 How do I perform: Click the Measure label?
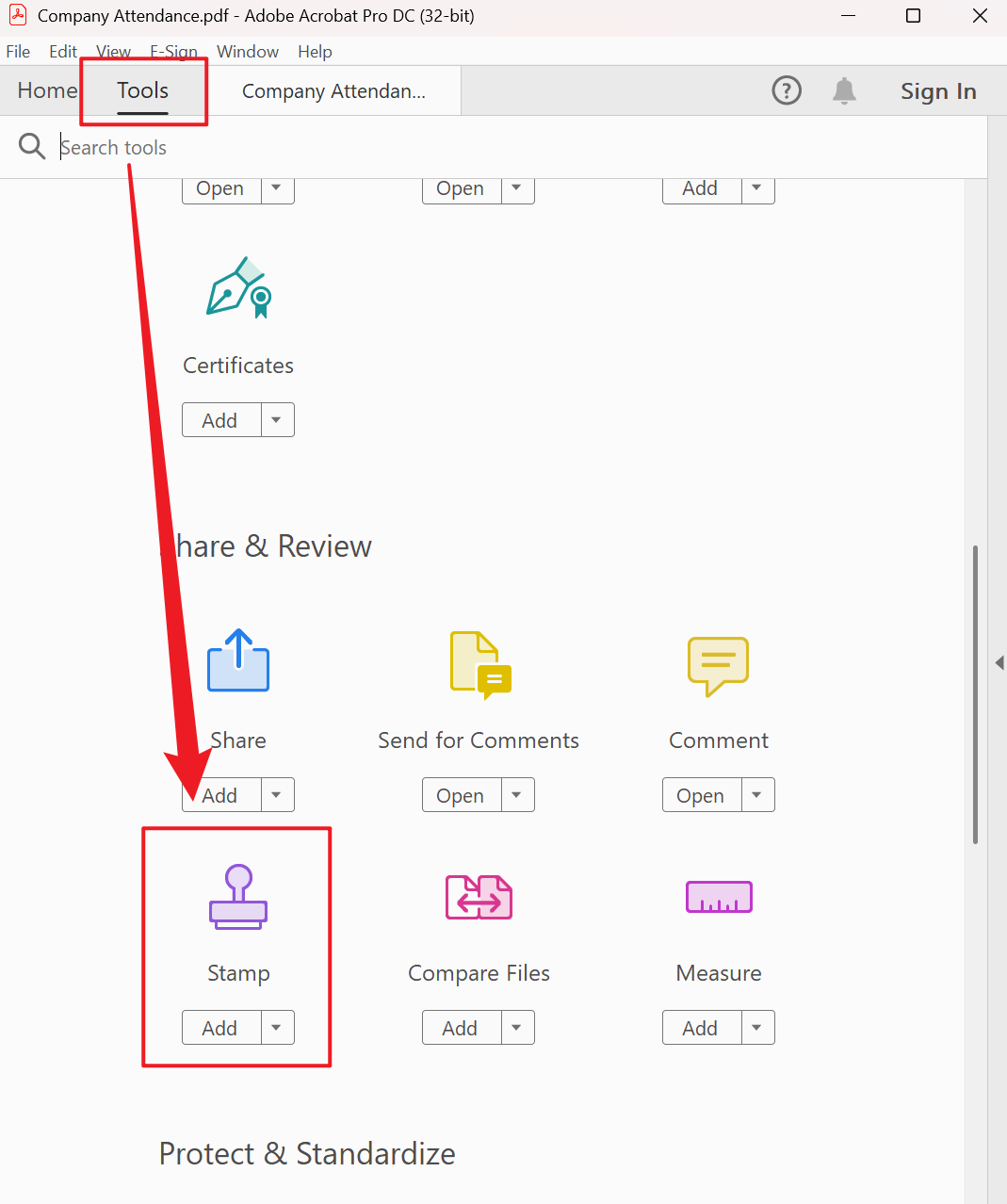tap(719, 973)
